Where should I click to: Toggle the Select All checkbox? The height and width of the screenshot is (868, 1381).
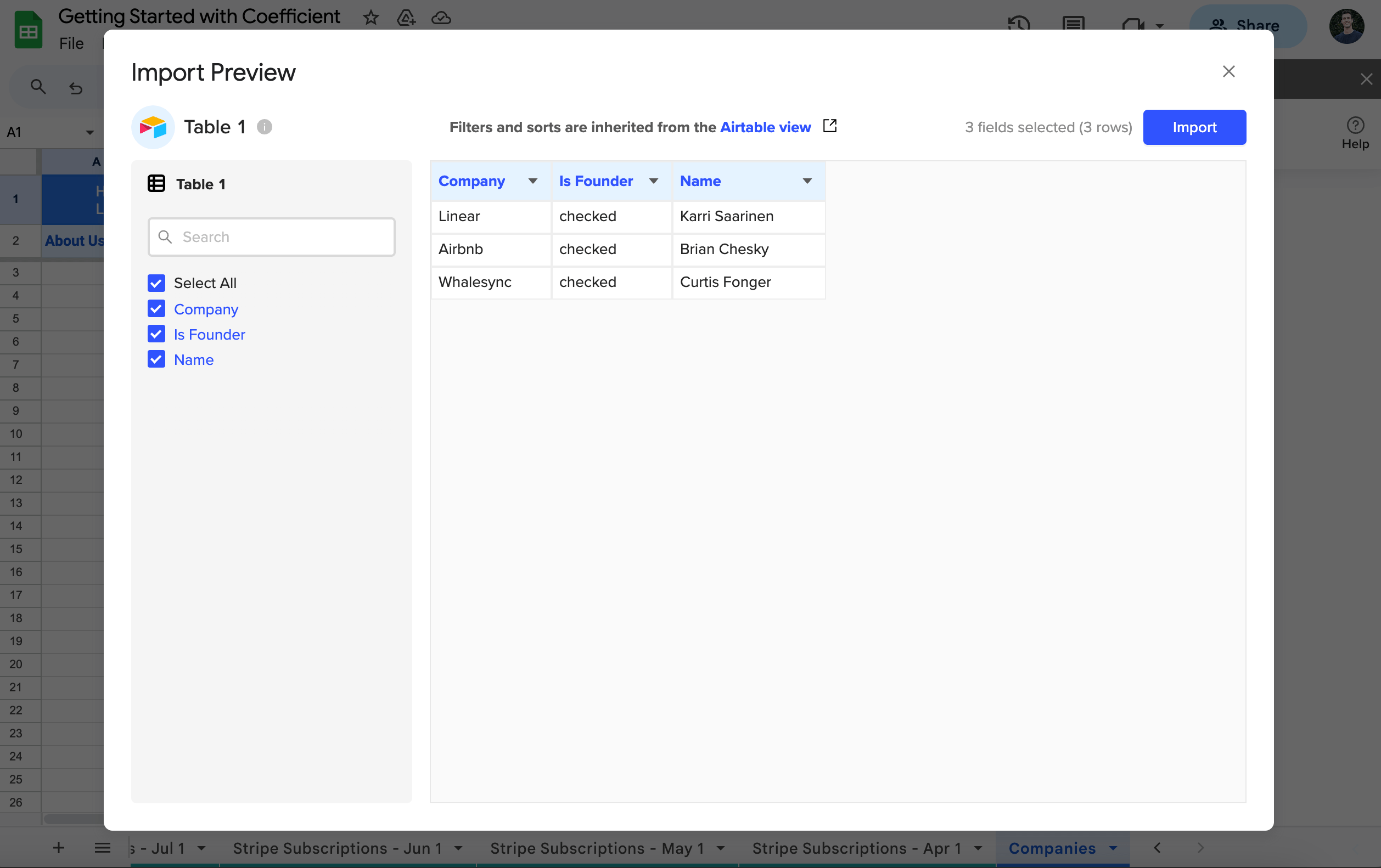[156, 283]
